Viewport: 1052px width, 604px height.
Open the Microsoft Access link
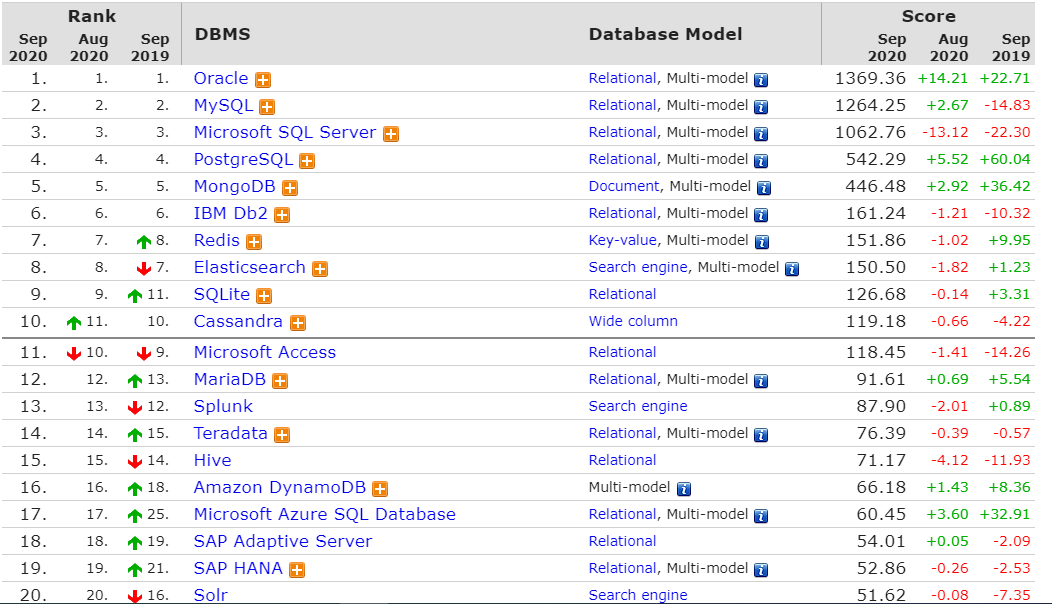pos(265,352)
